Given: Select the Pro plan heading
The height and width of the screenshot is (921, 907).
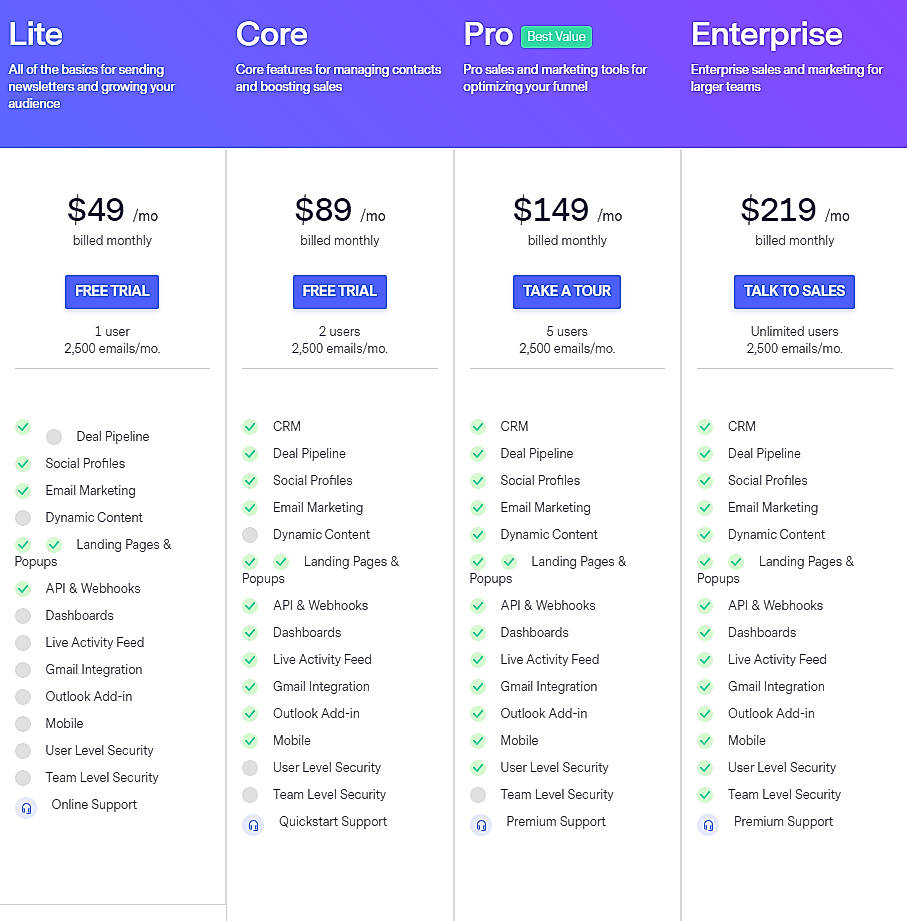Looking at the screenshot, I should (488, 34).
